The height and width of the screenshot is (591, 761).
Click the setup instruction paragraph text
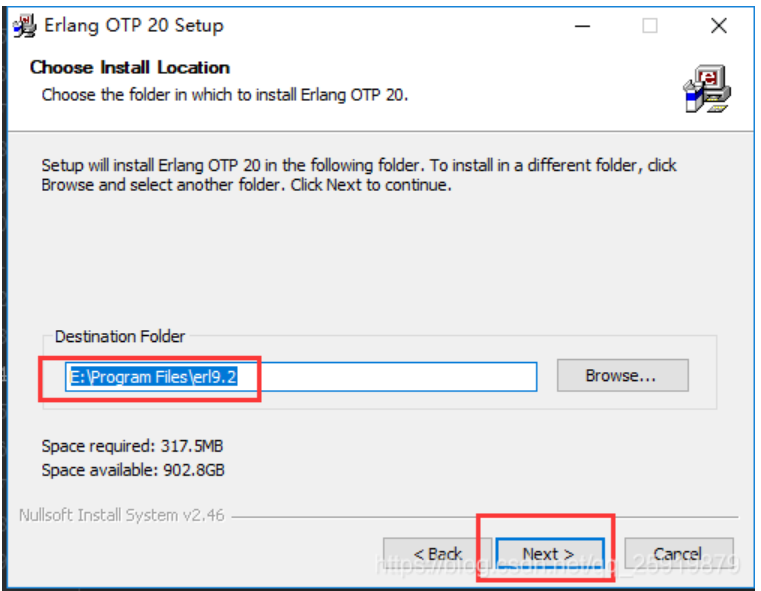coord(358,175)
